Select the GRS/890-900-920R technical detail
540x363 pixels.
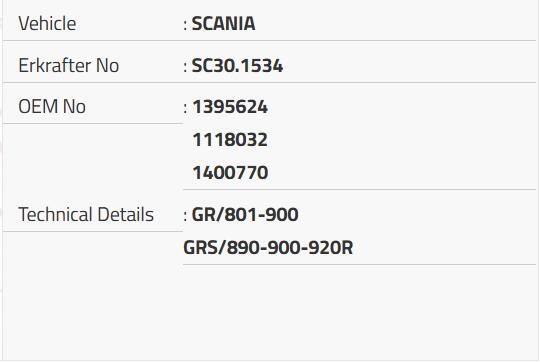pos(268,248)
